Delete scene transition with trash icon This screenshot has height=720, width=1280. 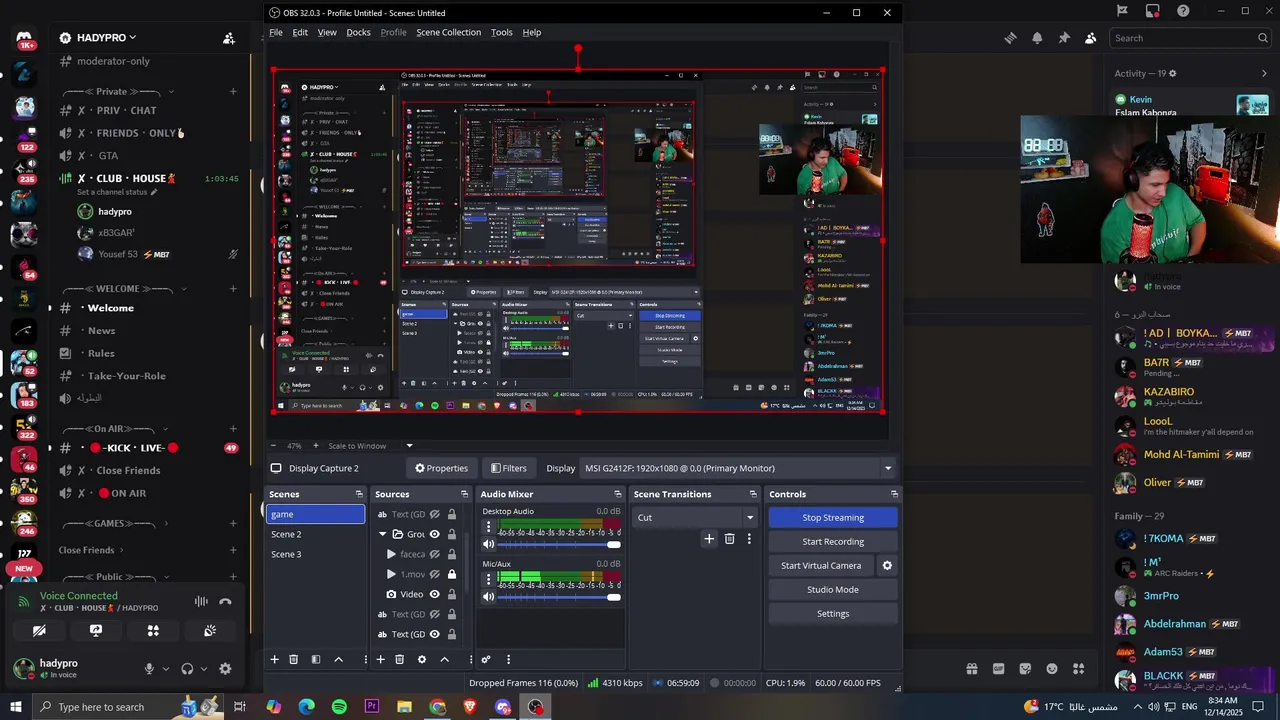(x=729, y=539)
